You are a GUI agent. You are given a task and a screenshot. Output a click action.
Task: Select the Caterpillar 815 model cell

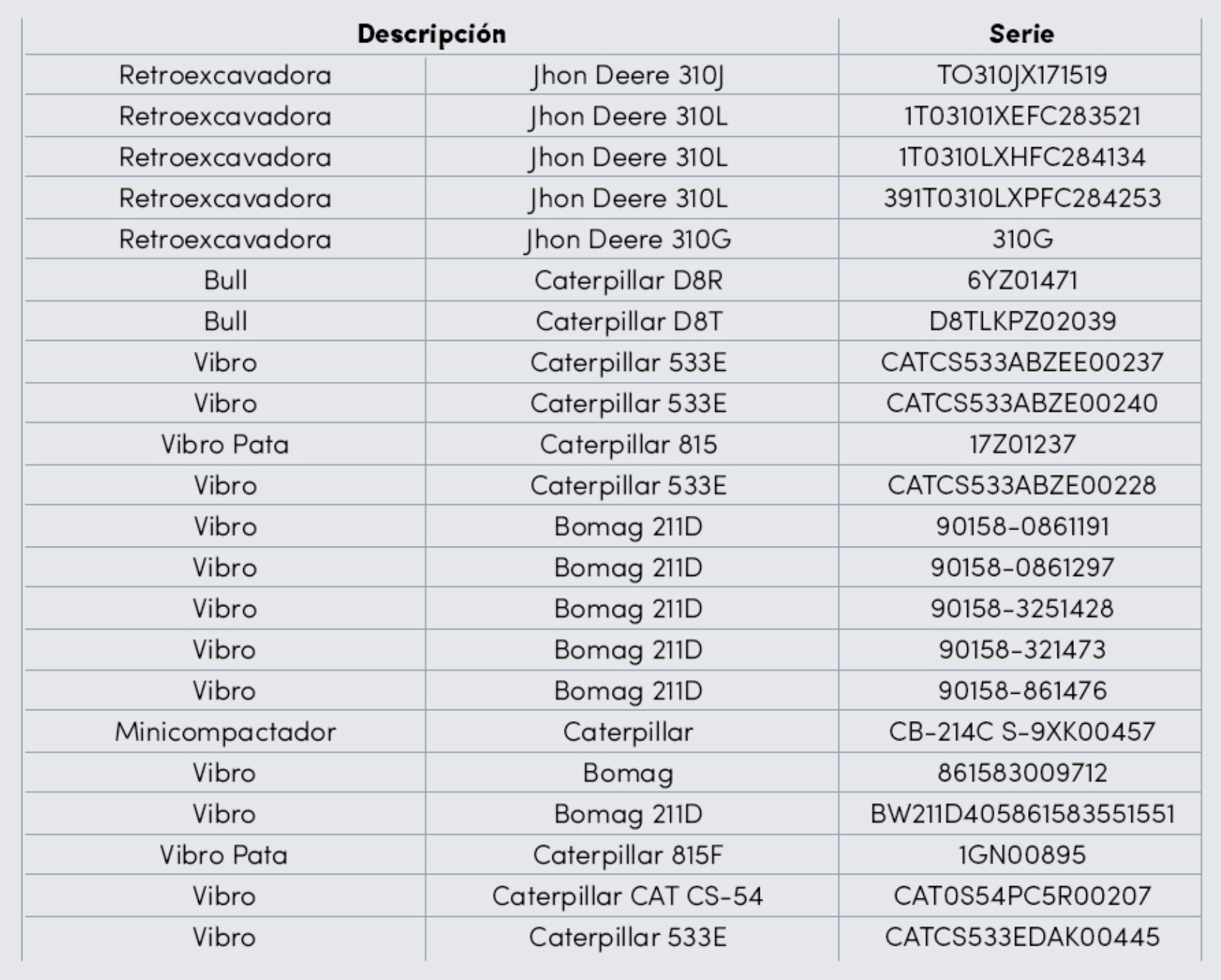coord(628,445)
